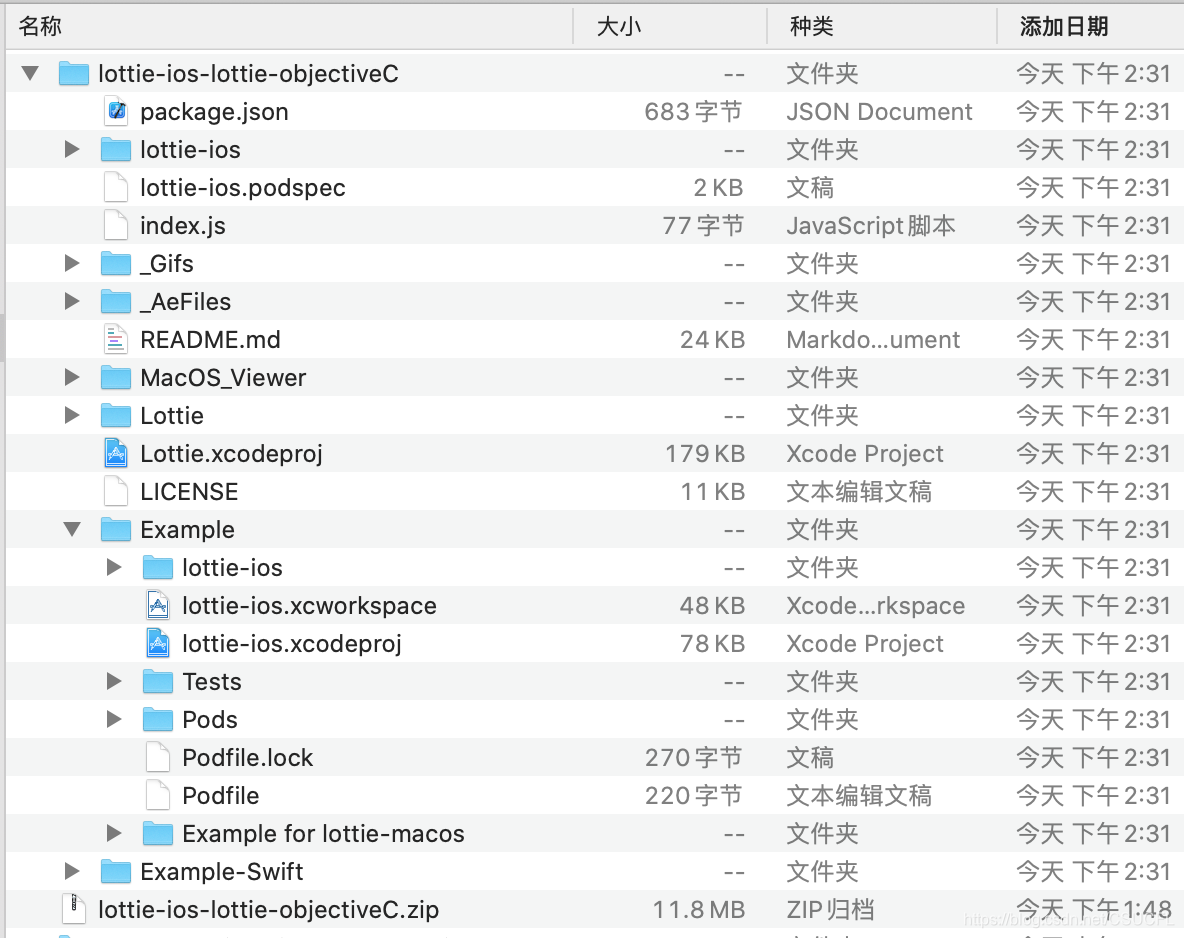
Task: Click the LICENSE file icon
Action: (x=116, y=491)
